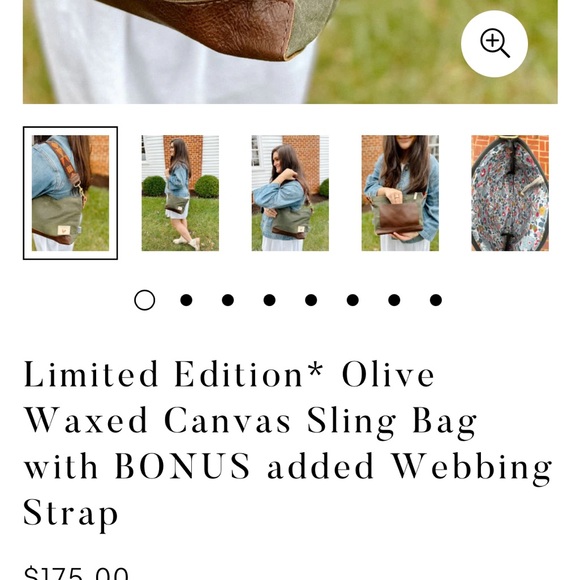
Task: Select thumbnail of woman holding leather bag front
Action: 400,193
